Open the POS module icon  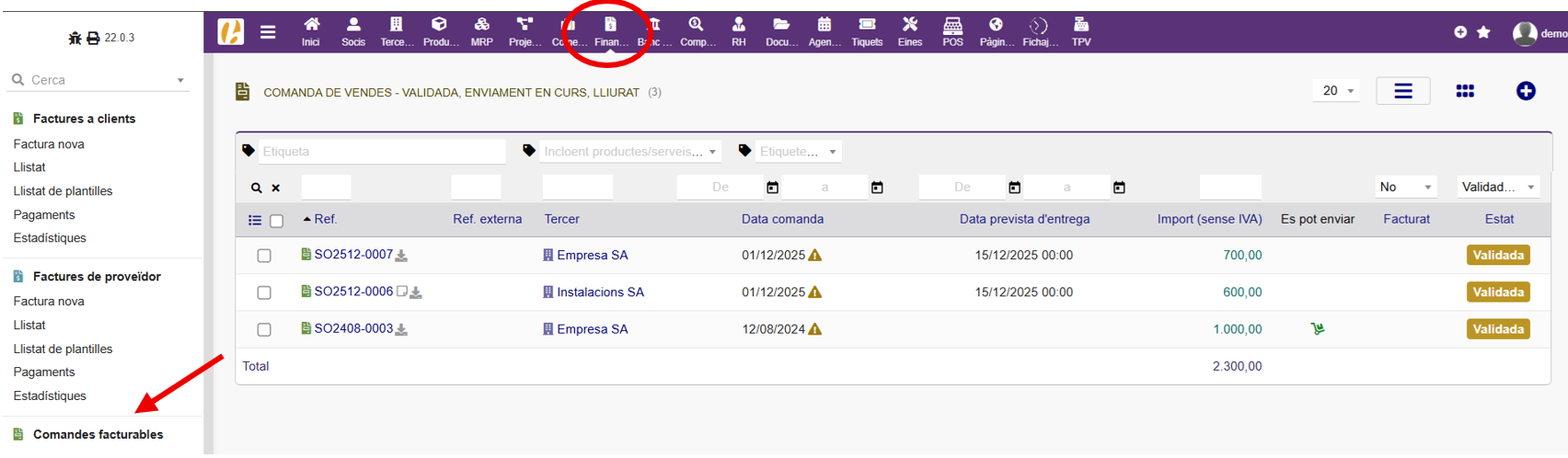952,31
